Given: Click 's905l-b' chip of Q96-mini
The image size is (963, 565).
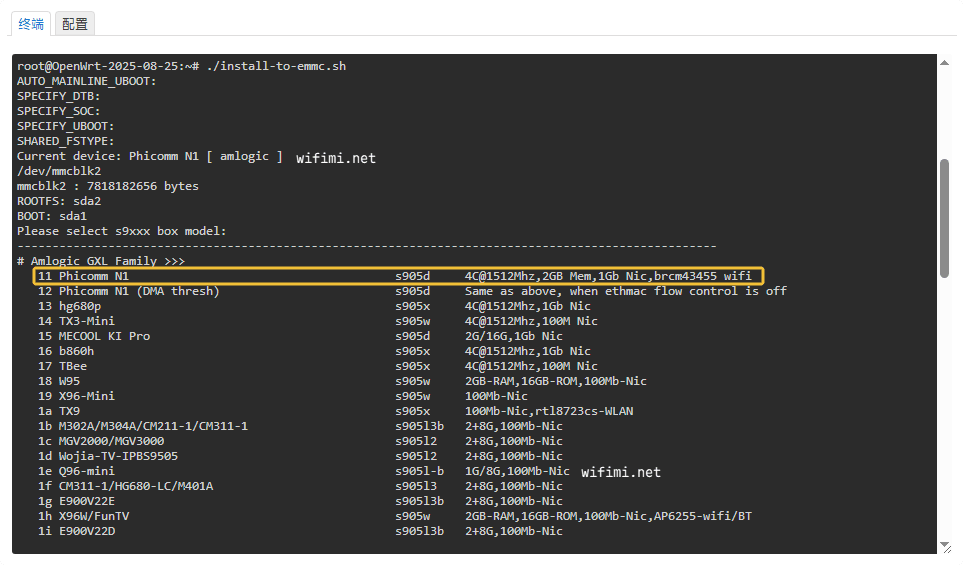Looking at the screenshot, I should [x=419, y=471].
